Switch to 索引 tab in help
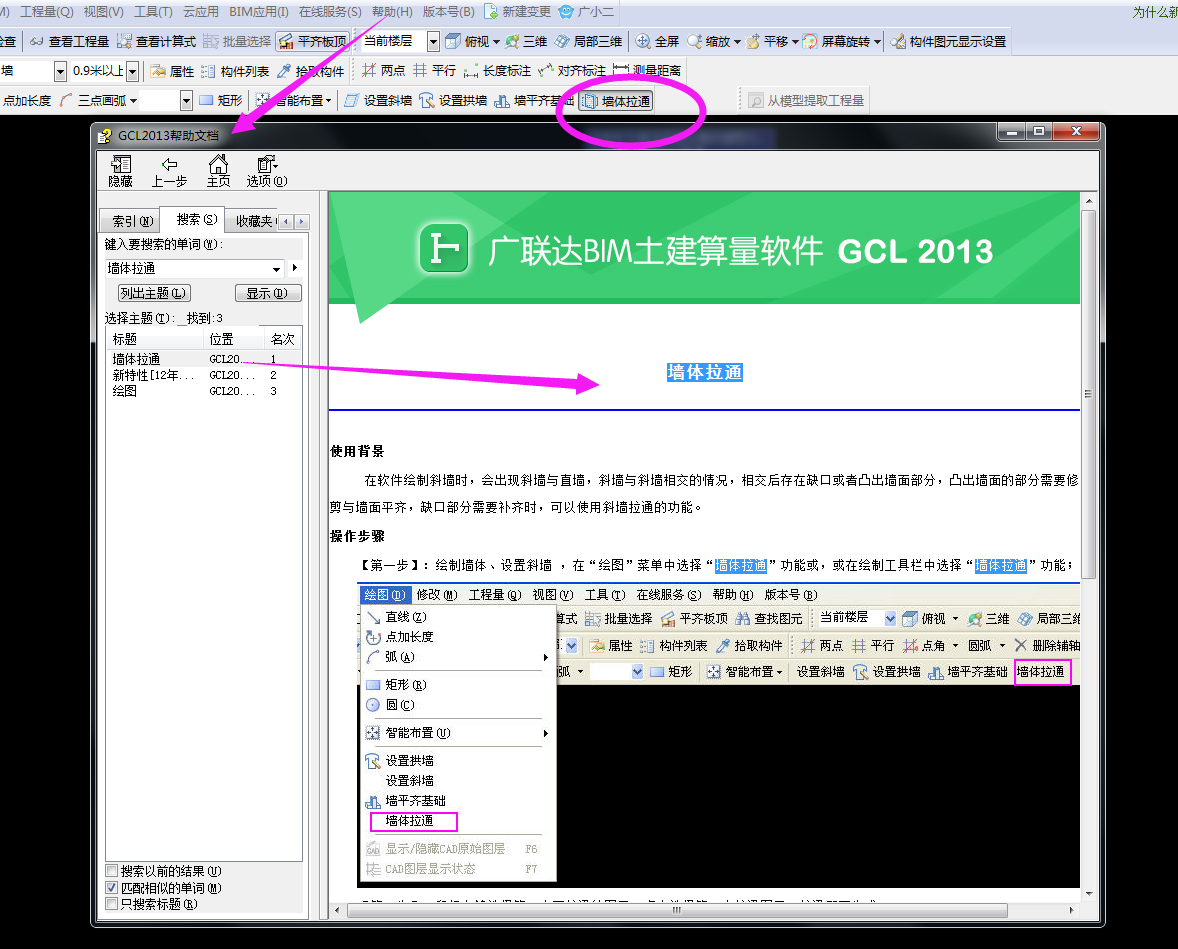The image size is (1178, 949). pyautogui.click(x=132, y=221)
